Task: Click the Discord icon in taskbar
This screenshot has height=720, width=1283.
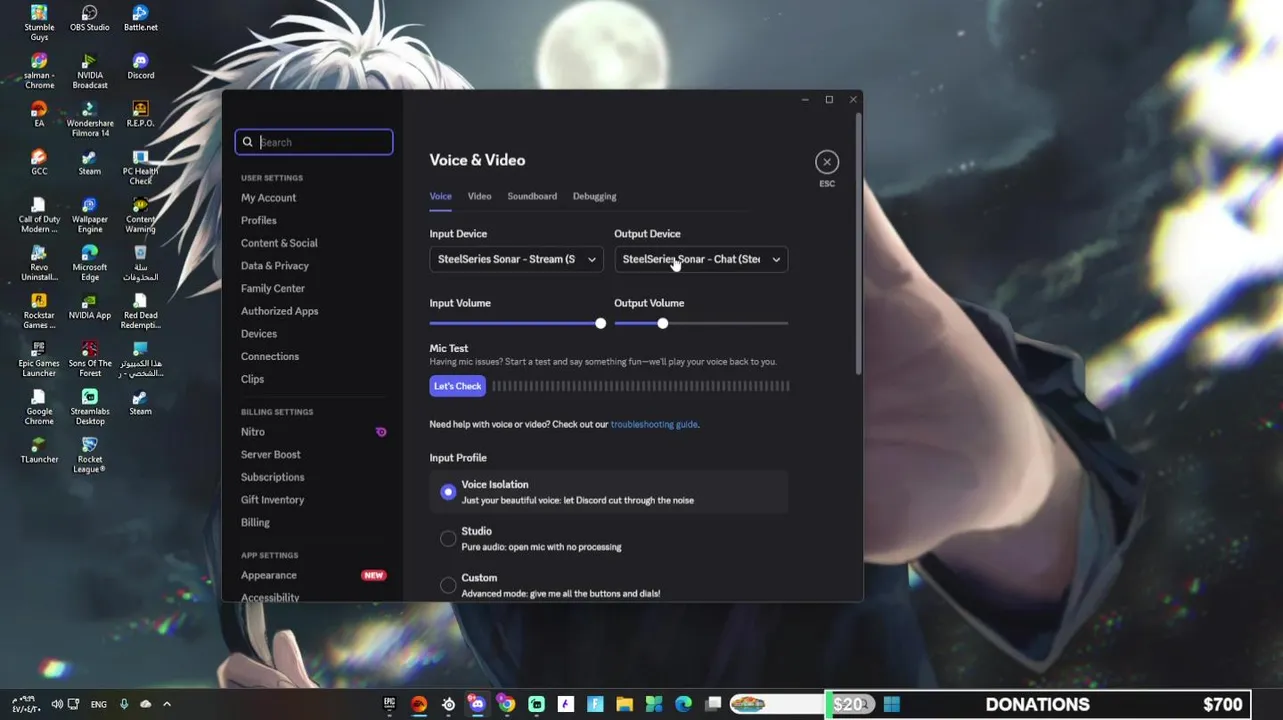Action: click(477, 704)
